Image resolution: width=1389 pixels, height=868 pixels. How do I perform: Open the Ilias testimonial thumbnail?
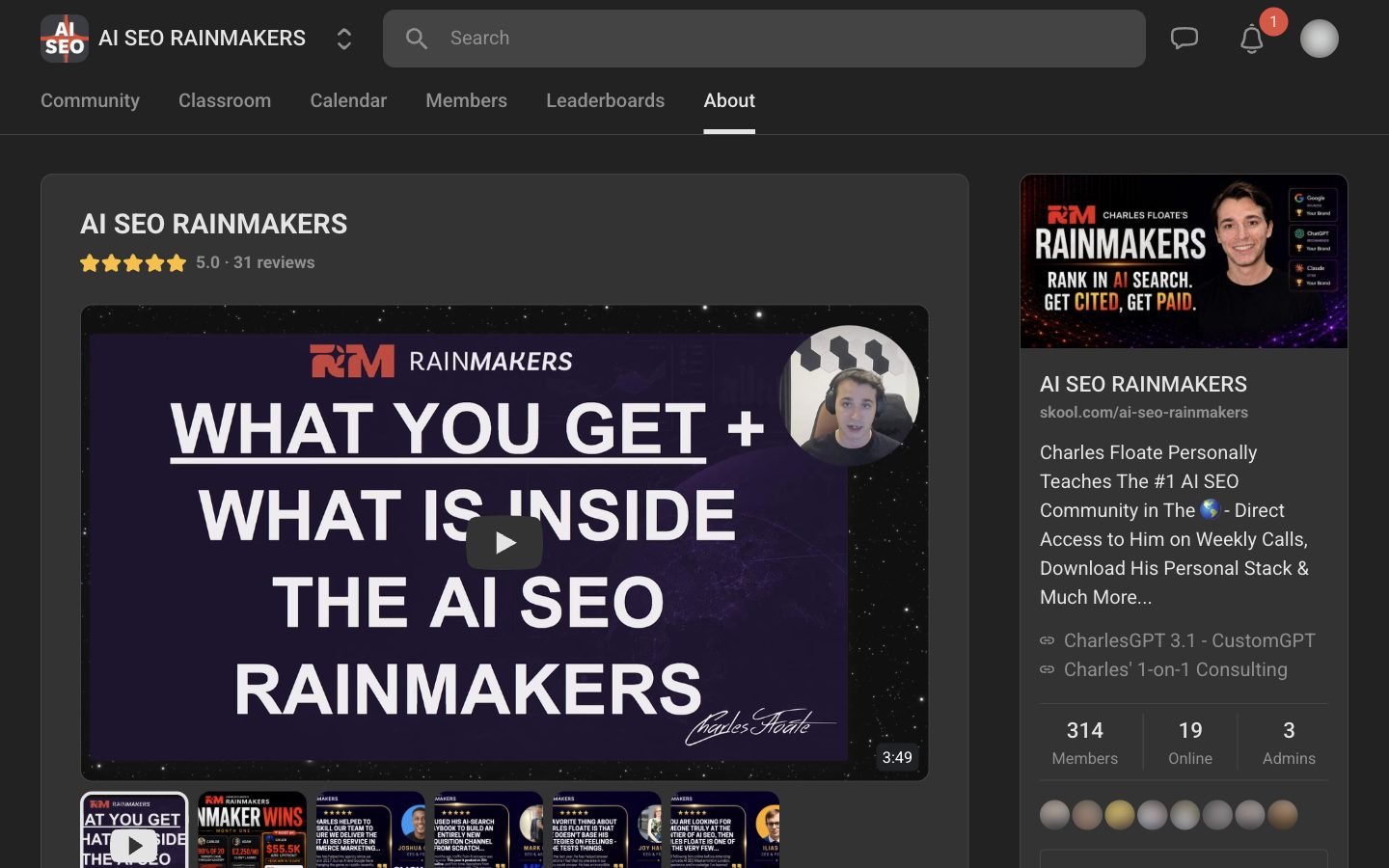click(724, 830)
